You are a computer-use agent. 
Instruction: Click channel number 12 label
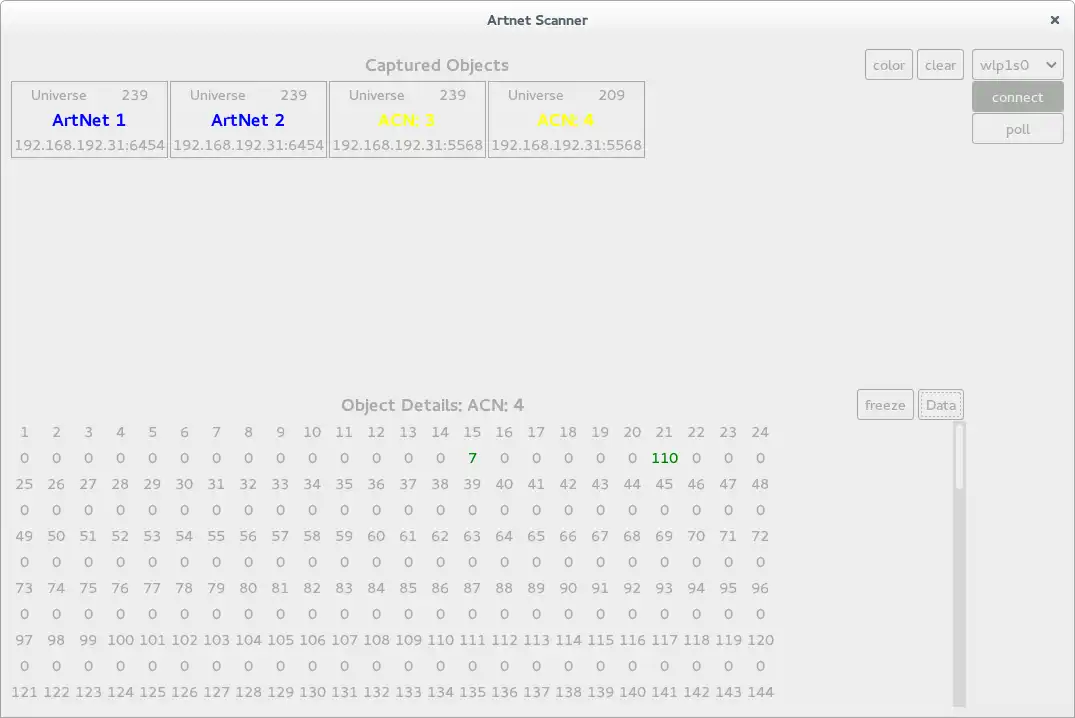(376, 432)
